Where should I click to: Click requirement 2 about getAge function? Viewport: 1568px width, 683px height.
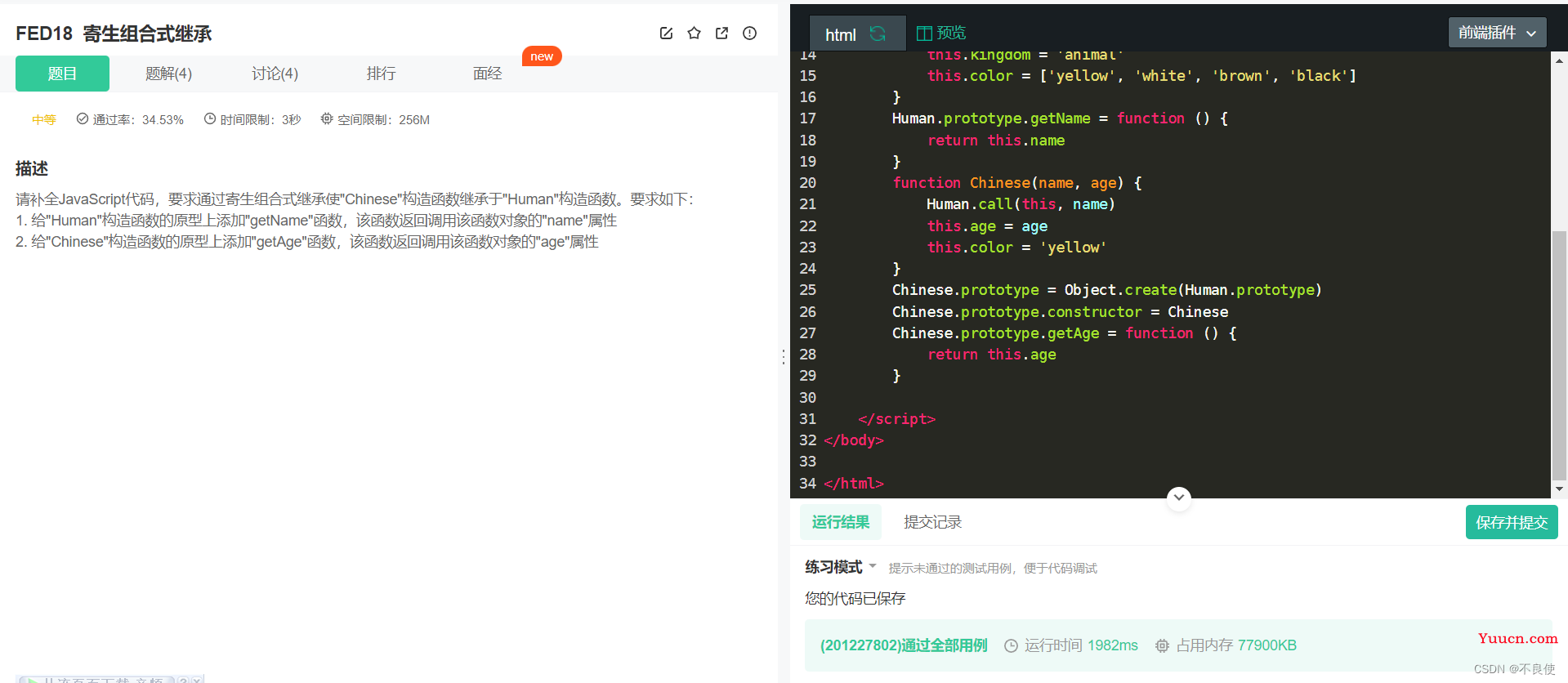pos(307,242)
